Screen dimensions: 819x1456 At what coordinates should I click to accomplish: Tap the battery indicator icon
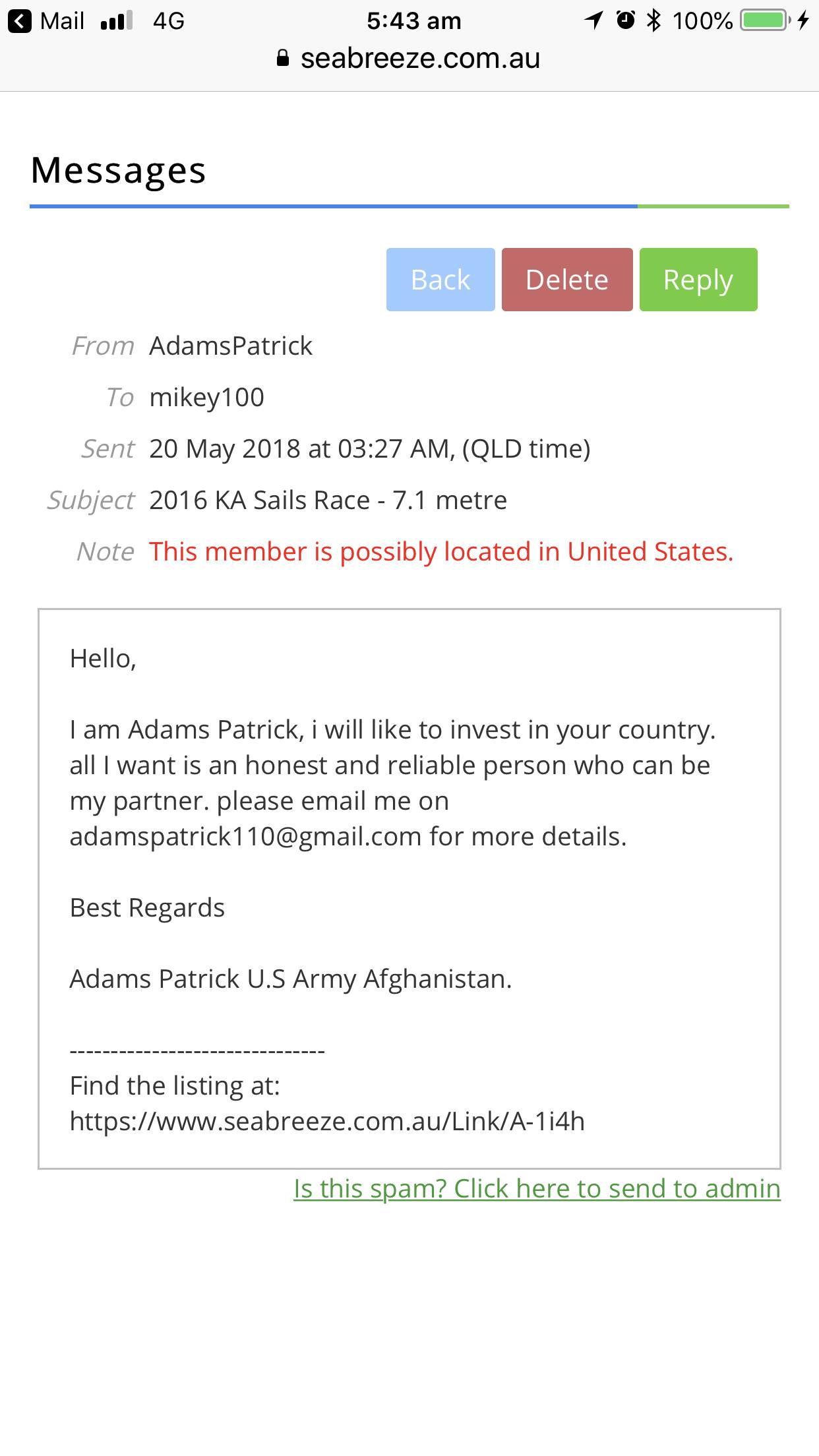point(765,20)
